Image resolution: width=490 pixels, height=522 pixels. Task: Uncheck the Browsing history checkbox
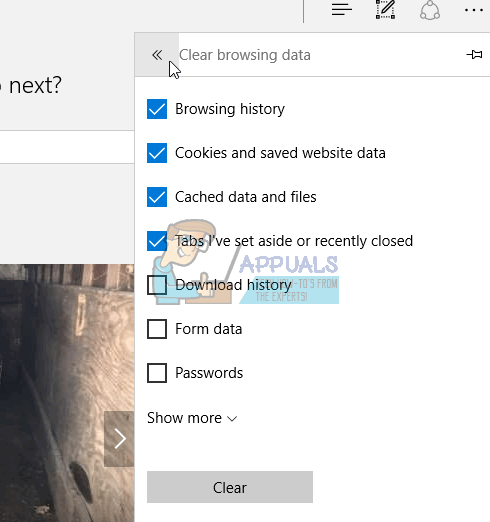pyautogui.click(x=157, y=109)
